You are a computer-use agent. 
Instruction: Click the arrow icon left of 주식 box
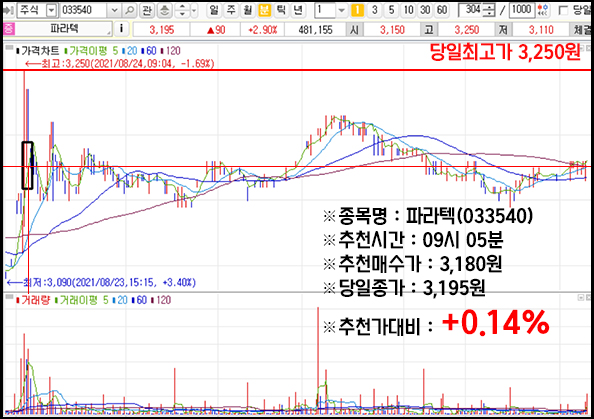(x=8, y=10)
